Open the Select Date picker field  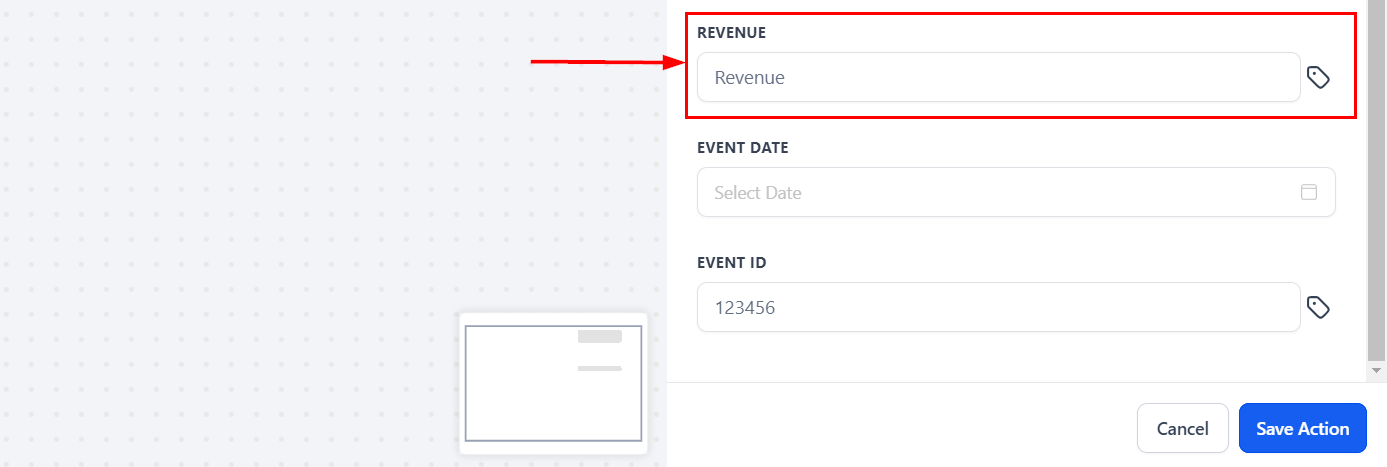pyautogui.click(x=1000, y=192)
